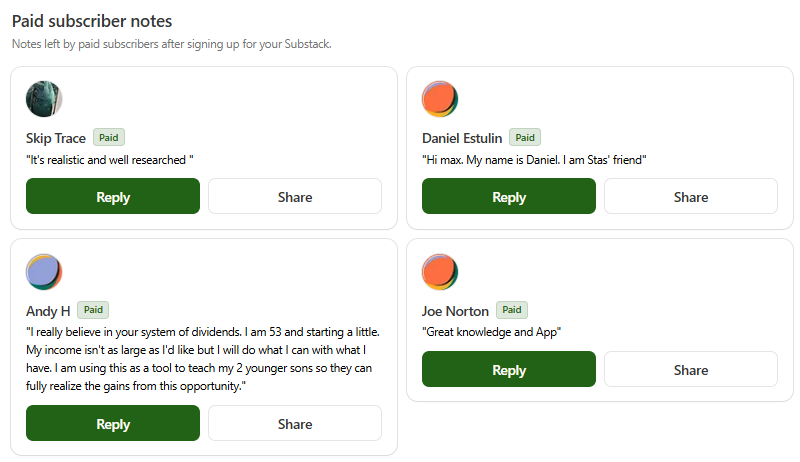800x462 pixels.
Task: Share Joe Norton's note
Action: [x=691, y=370]
